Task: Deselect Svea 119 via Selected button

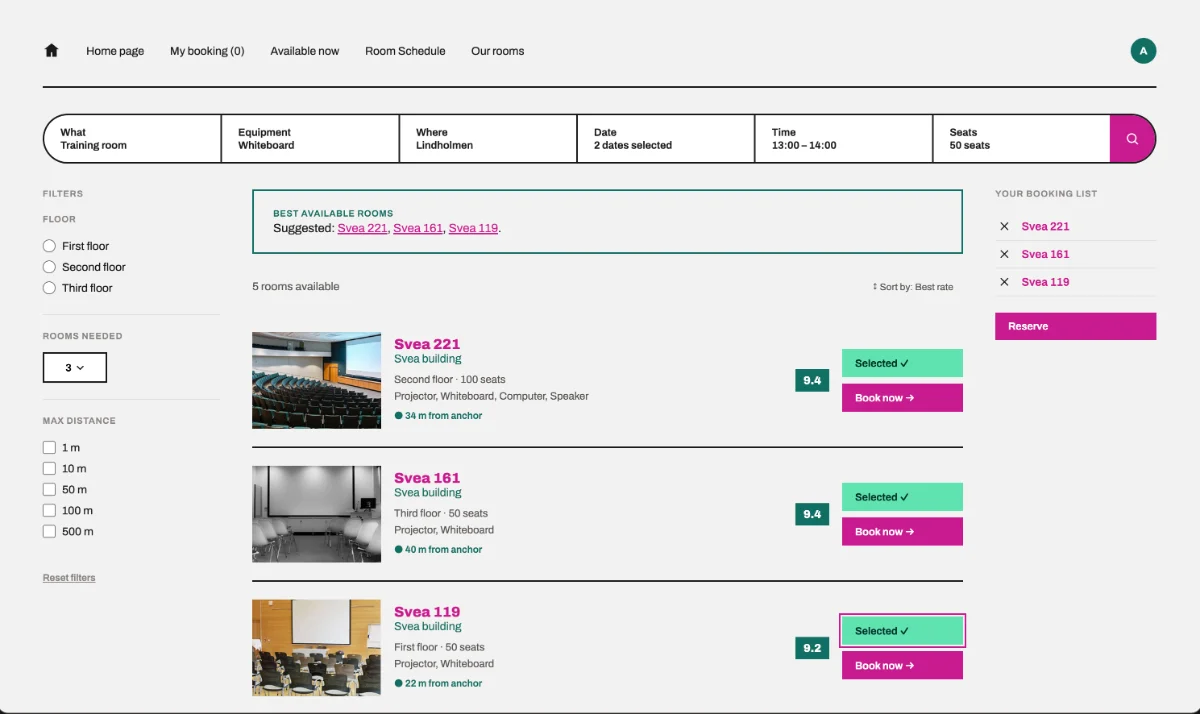Action: (902, 631)
